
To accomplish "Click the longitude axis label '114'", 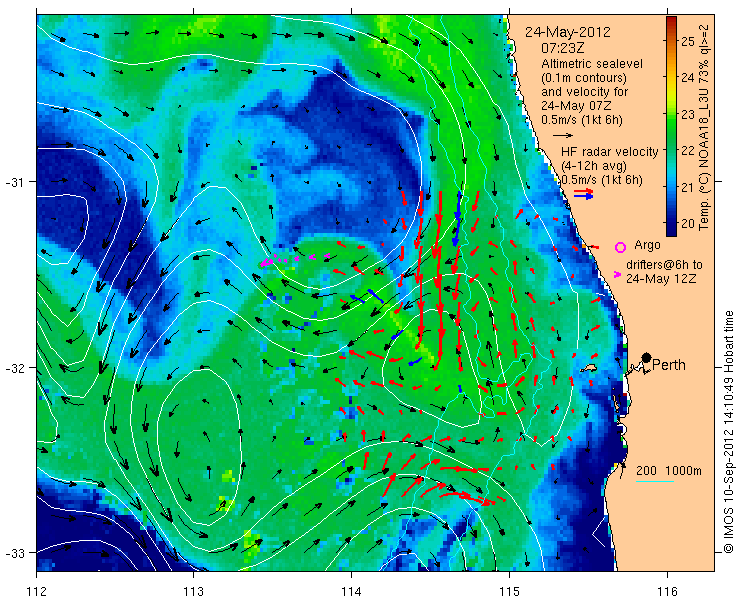I will coord(351,591).
